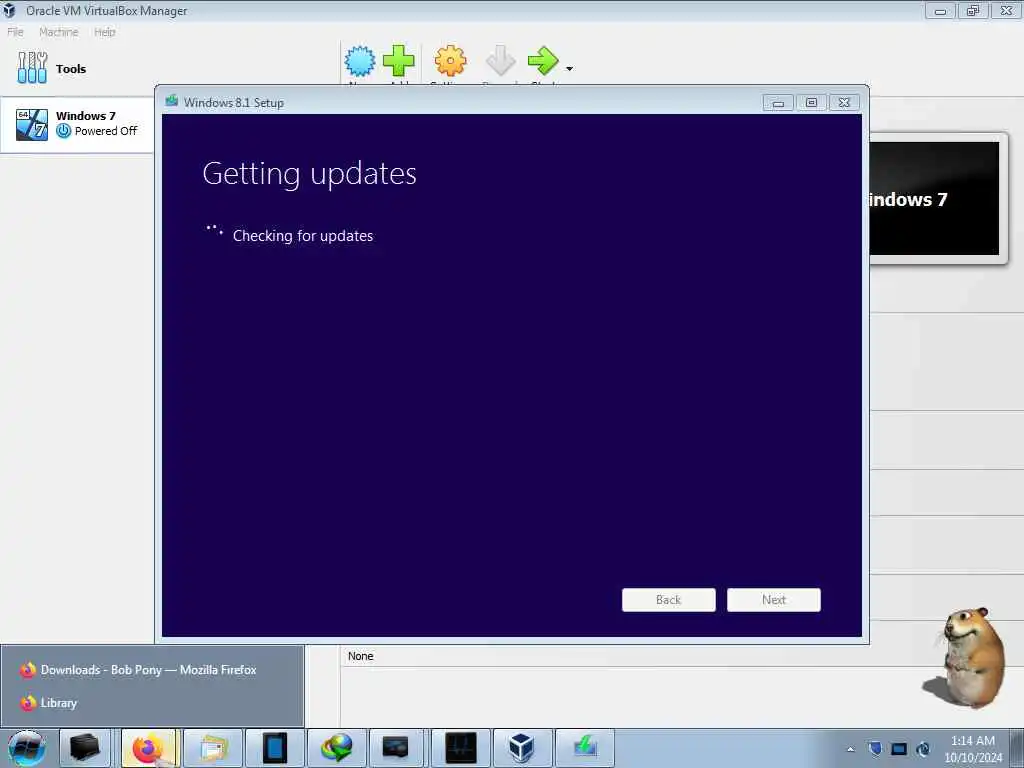The image size is (1024, 768).
Task: Expand the Start button dropdown arrow
Action: (x=569, y=69)
